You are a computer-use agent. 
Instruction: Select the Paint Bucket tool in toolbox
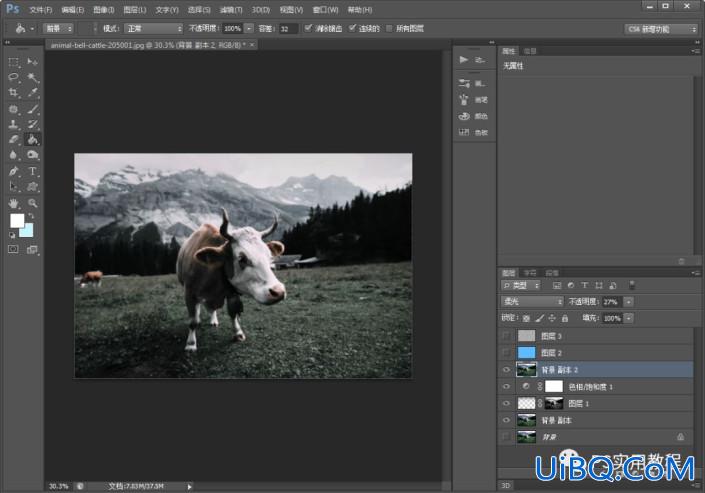[x=32, y=140]
